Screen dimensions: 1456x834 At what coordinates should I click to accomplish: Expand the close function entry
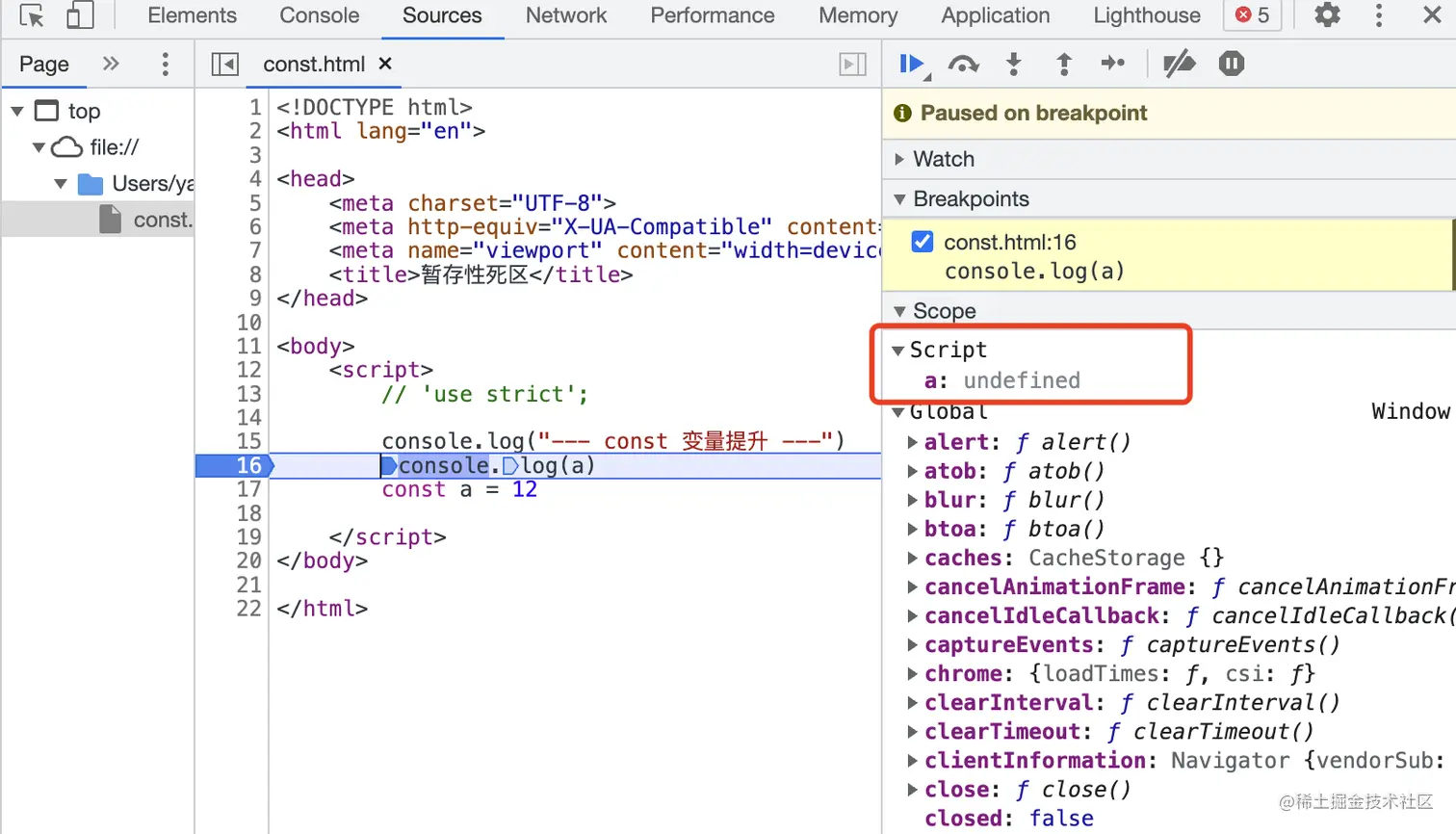[x=912, y=790]
